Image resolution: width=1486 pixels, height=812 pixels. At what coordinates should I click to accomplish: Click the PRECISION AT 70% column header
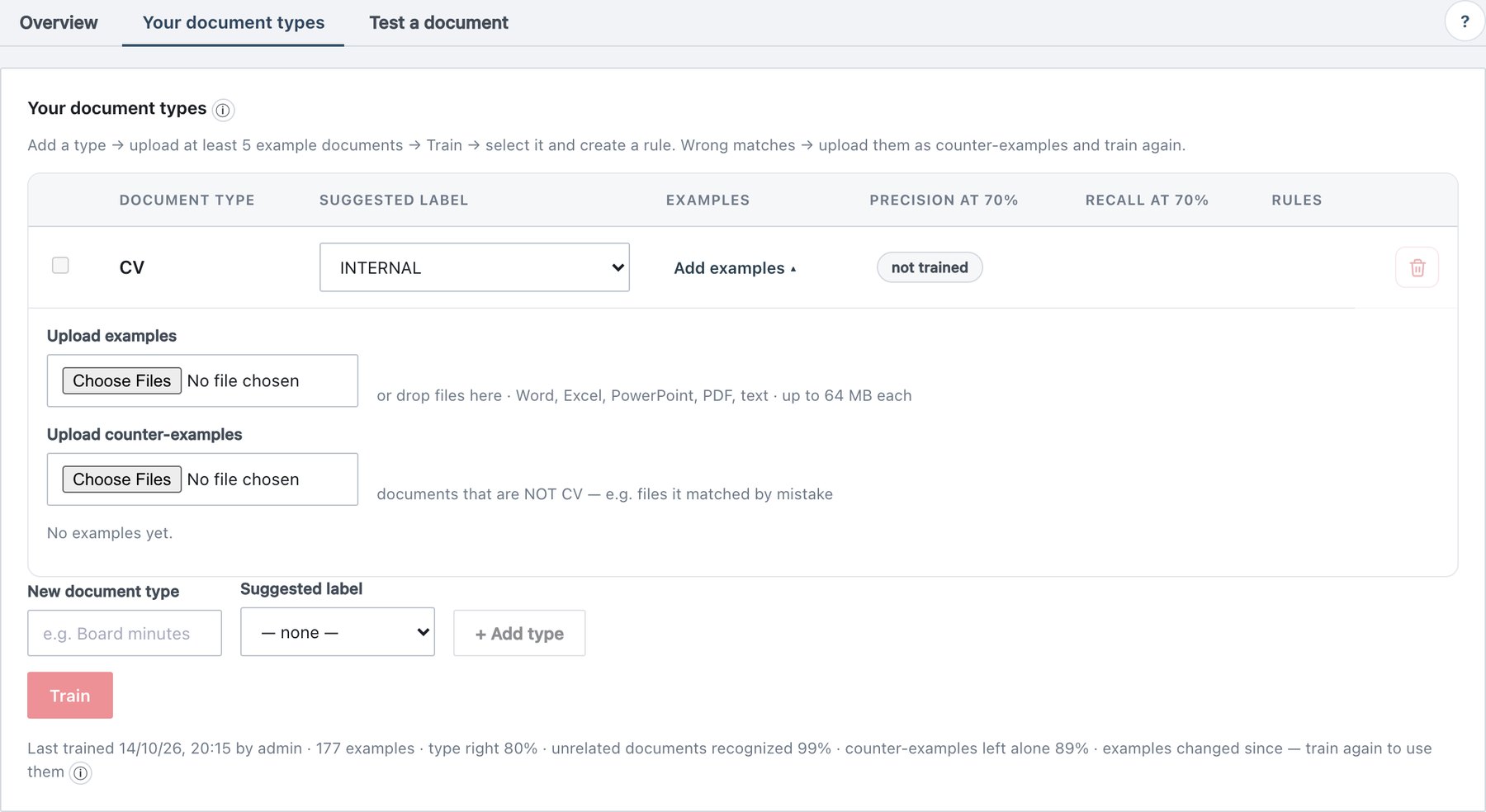(944, 200)
